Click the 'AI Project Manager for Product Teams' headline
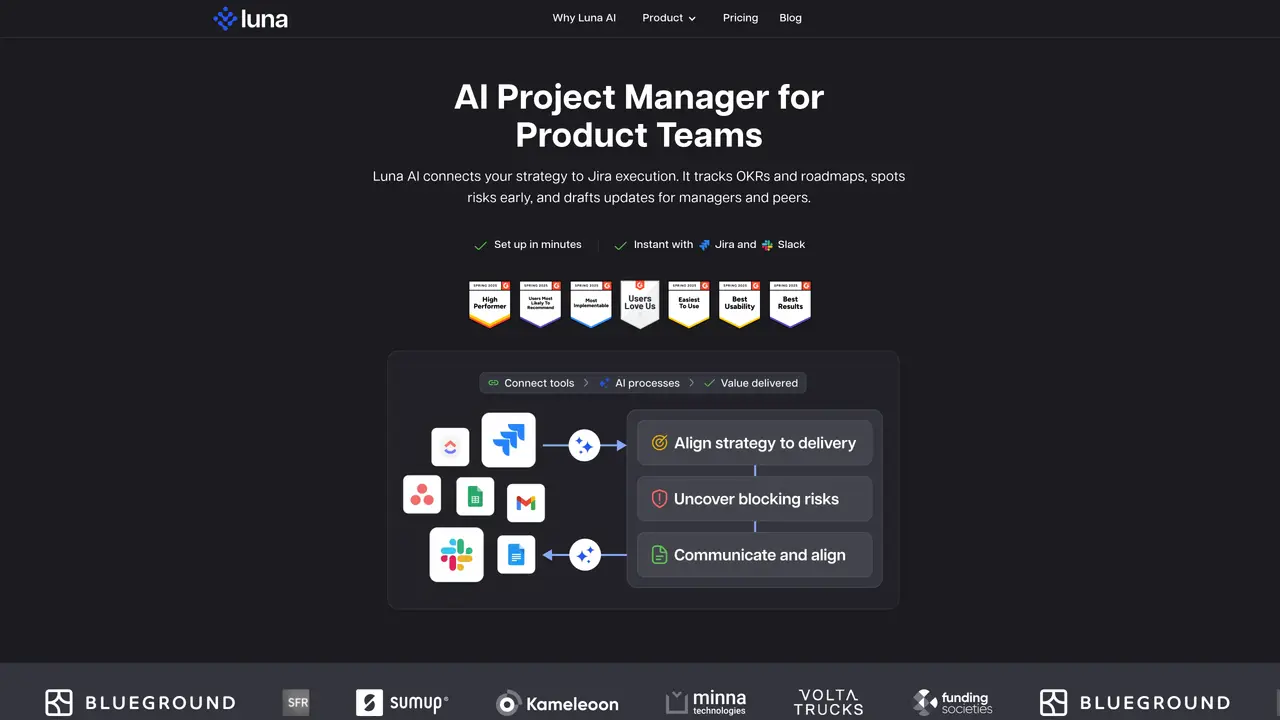Viewport: 1280px width, 720px height. pyautogui.click(x=639, y=116)
